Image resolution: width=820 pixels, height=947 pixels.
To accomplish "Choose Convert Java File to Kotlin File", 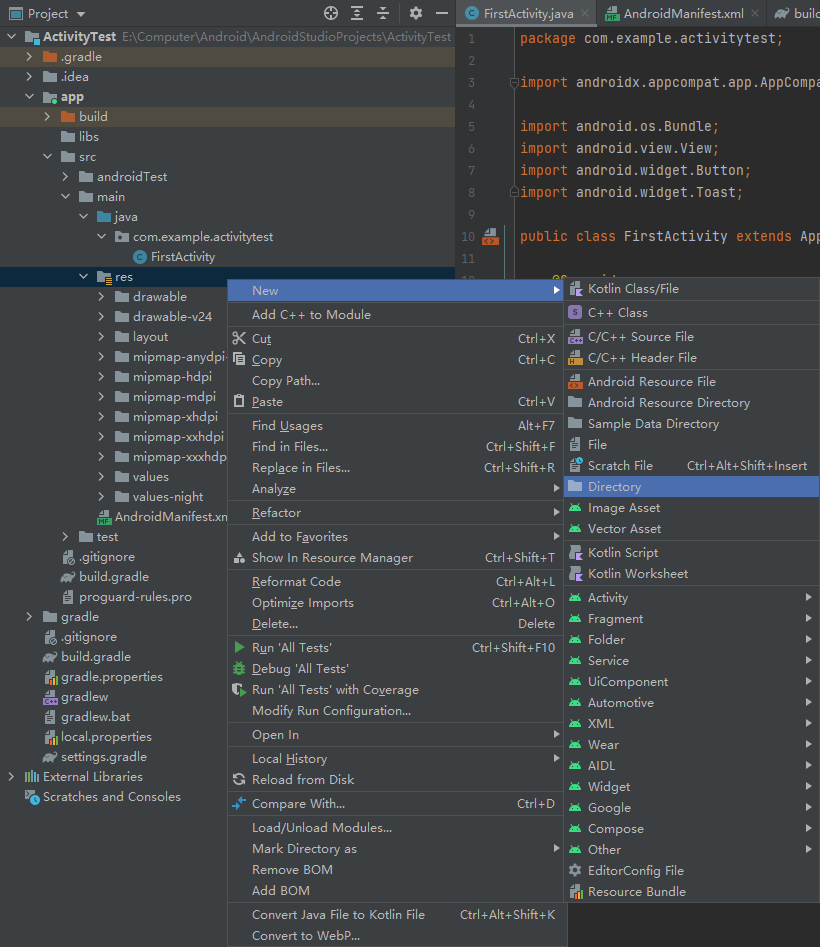I will (395, 915).
